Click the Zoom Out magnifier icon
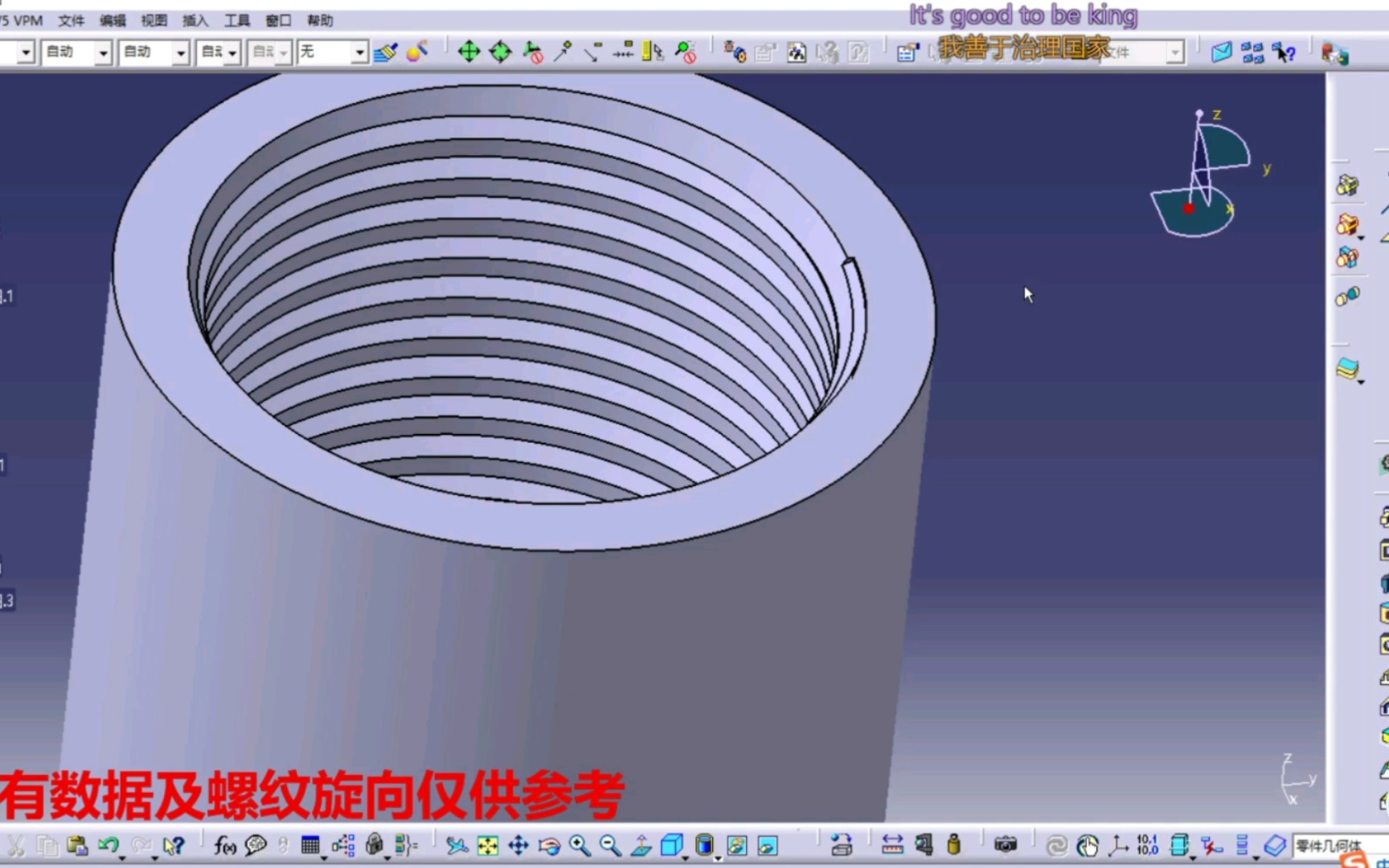Viewport: 1389px width, 868px height. pyautogui.click(x=610, y=845)
